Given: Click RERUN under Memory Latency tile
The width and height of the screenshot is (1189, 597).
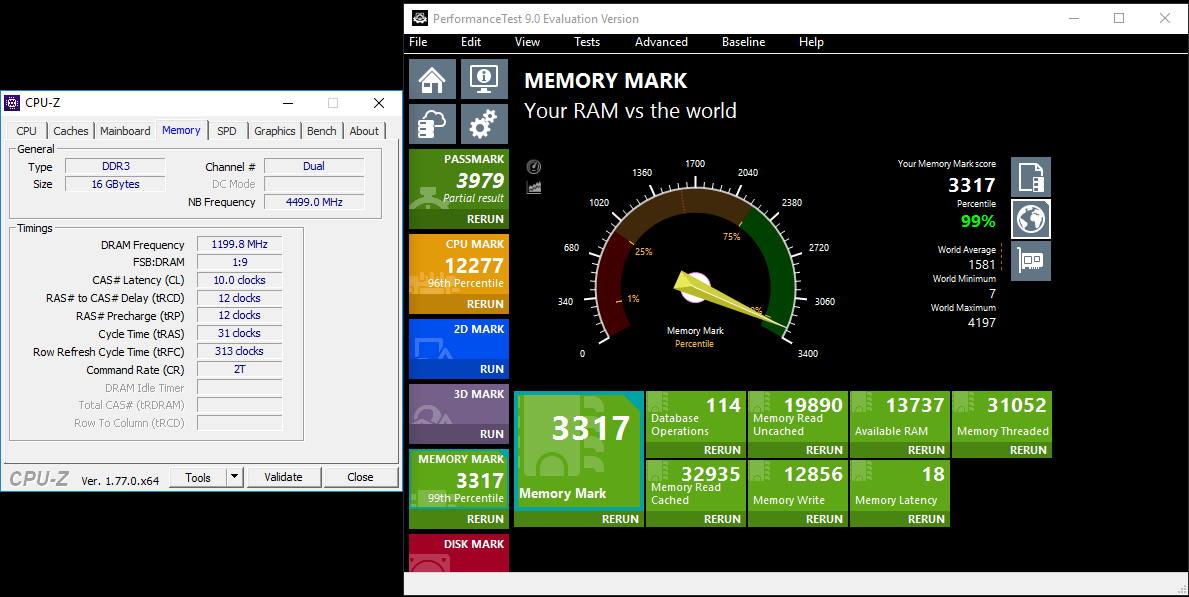Looking at the screenshot, I should click(926, 520).
